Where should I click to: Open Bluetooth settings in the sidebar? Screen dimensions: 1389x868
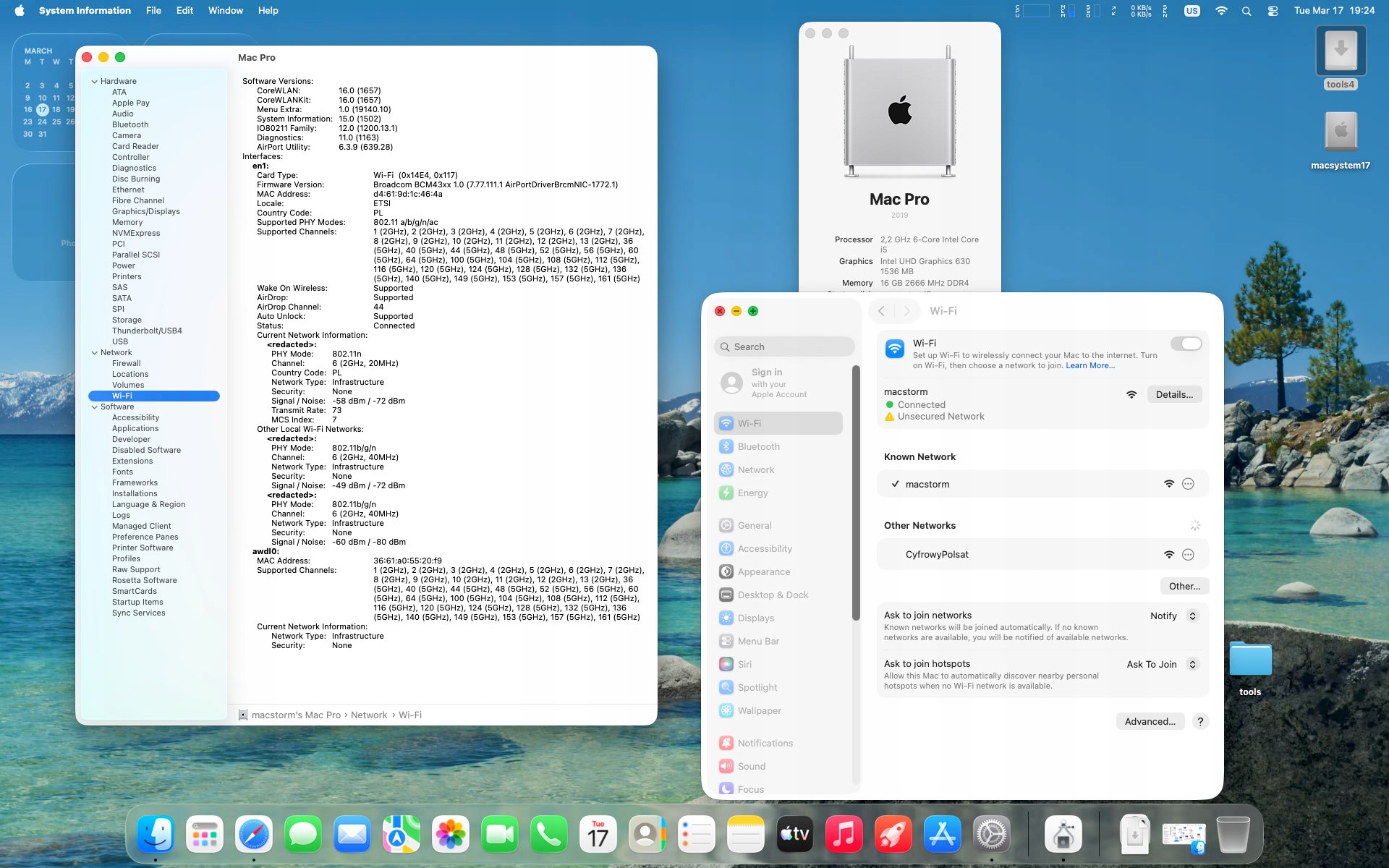[x=757, y=446]
